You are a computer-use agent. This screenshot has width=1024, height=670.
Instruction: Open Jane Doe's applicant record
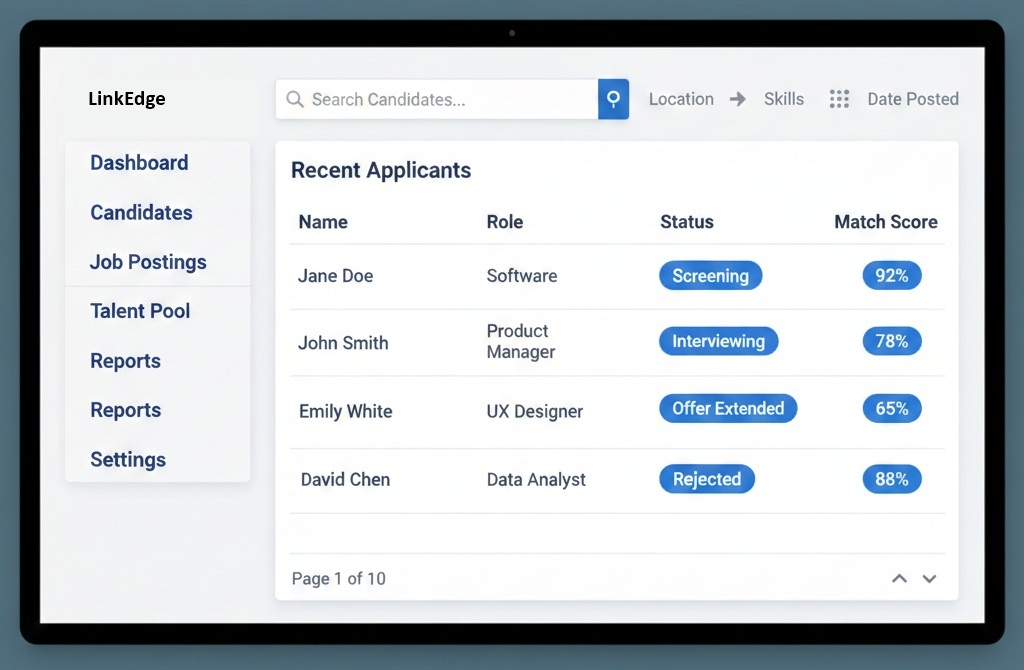(335, 276)
